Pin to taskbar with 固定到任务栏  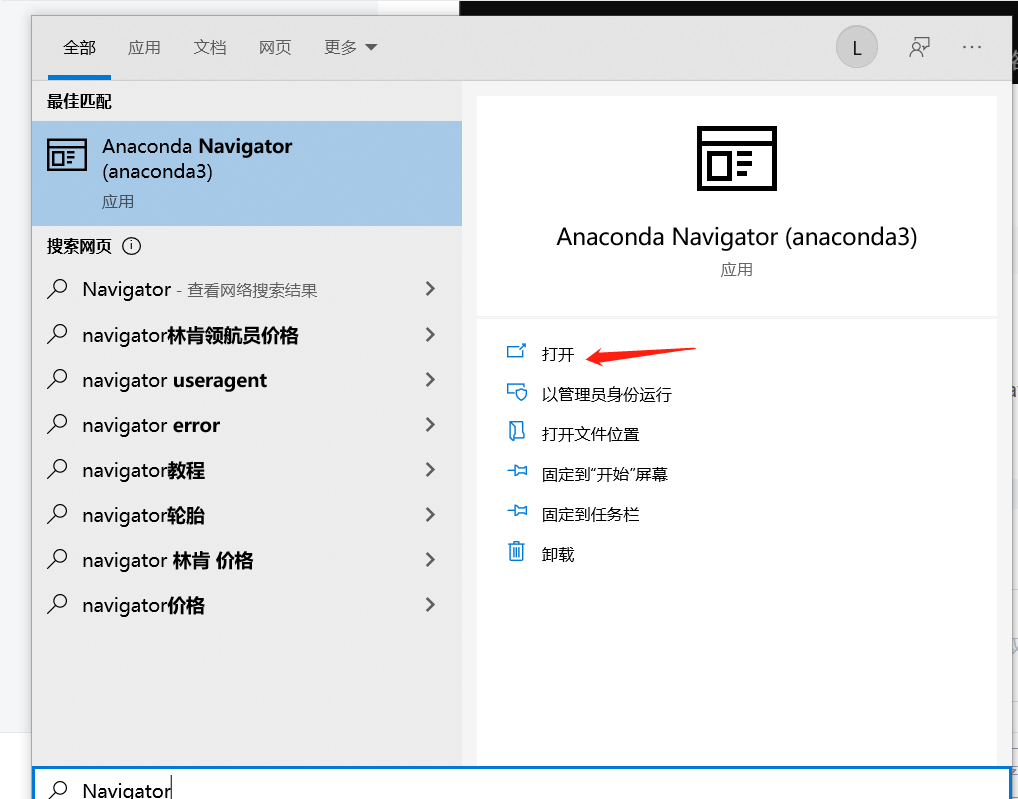pos(590,515)
